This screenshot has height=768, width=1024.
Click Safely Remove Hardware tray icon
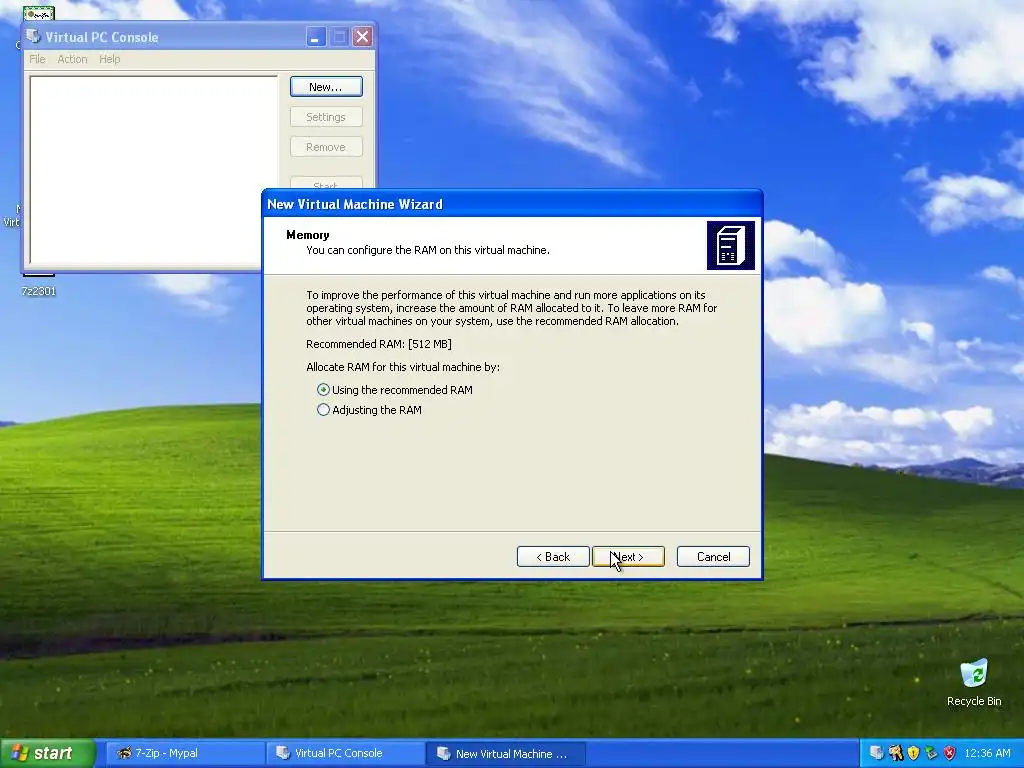coord(931,753)
